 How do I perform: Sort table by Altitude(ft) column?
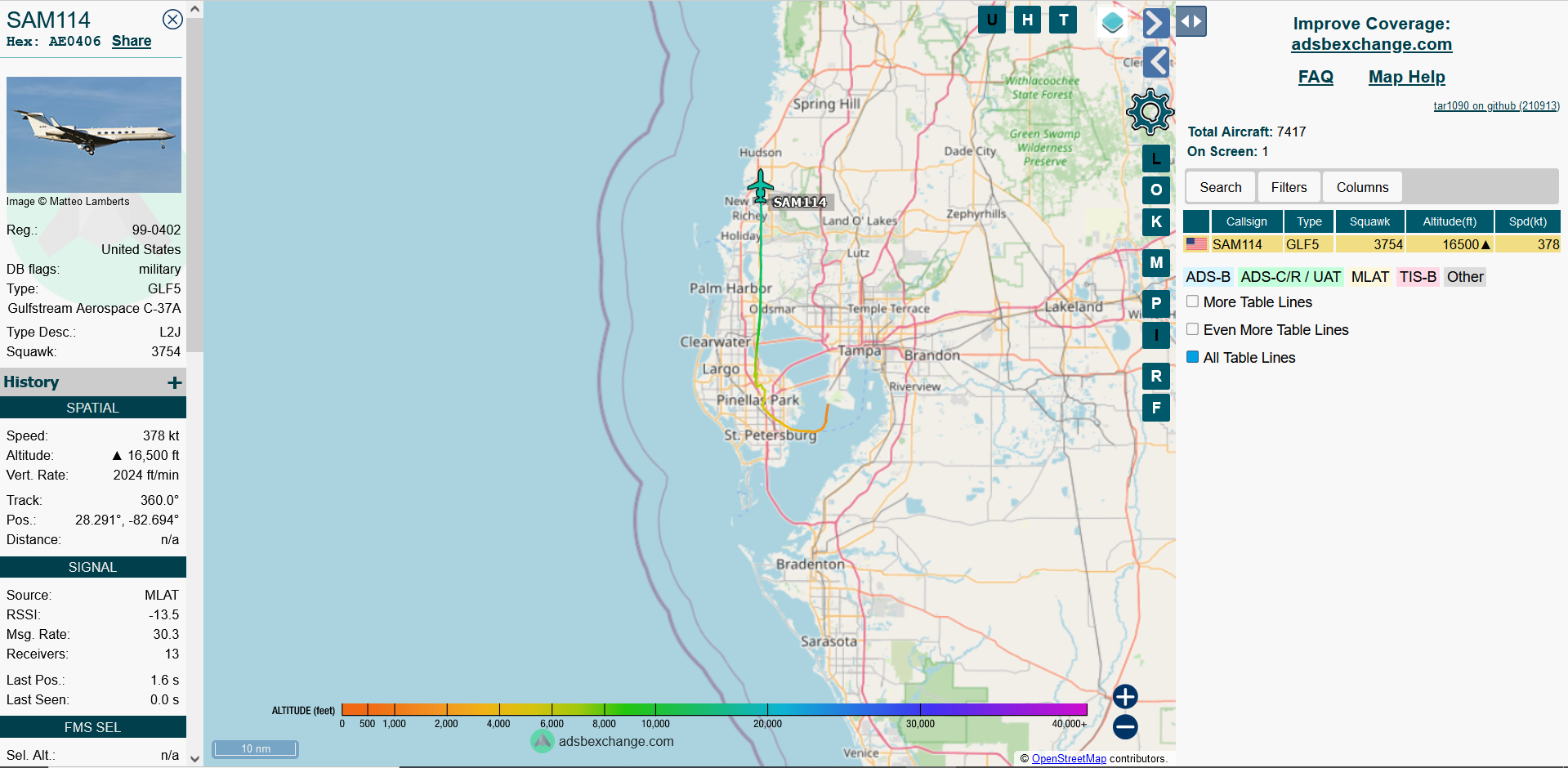click(x=1450, y=221)
